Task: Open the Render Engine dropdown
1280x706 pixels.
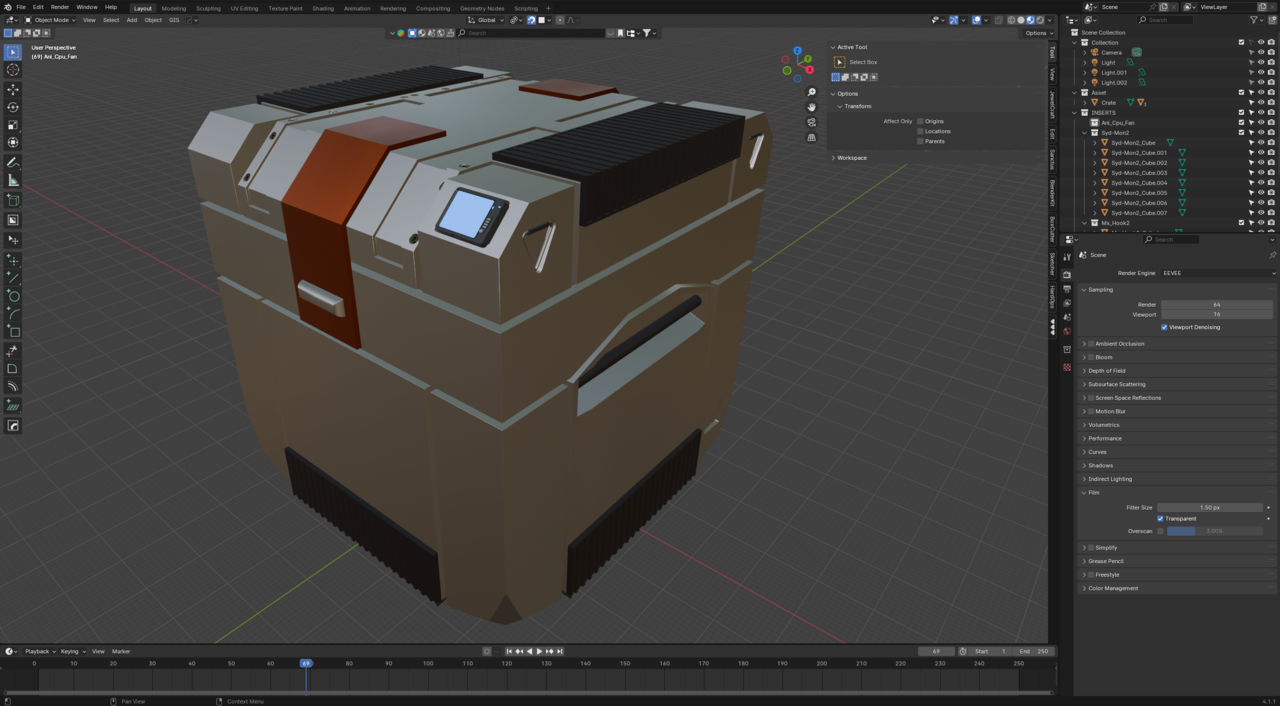Action: [x=1218, y=273]
